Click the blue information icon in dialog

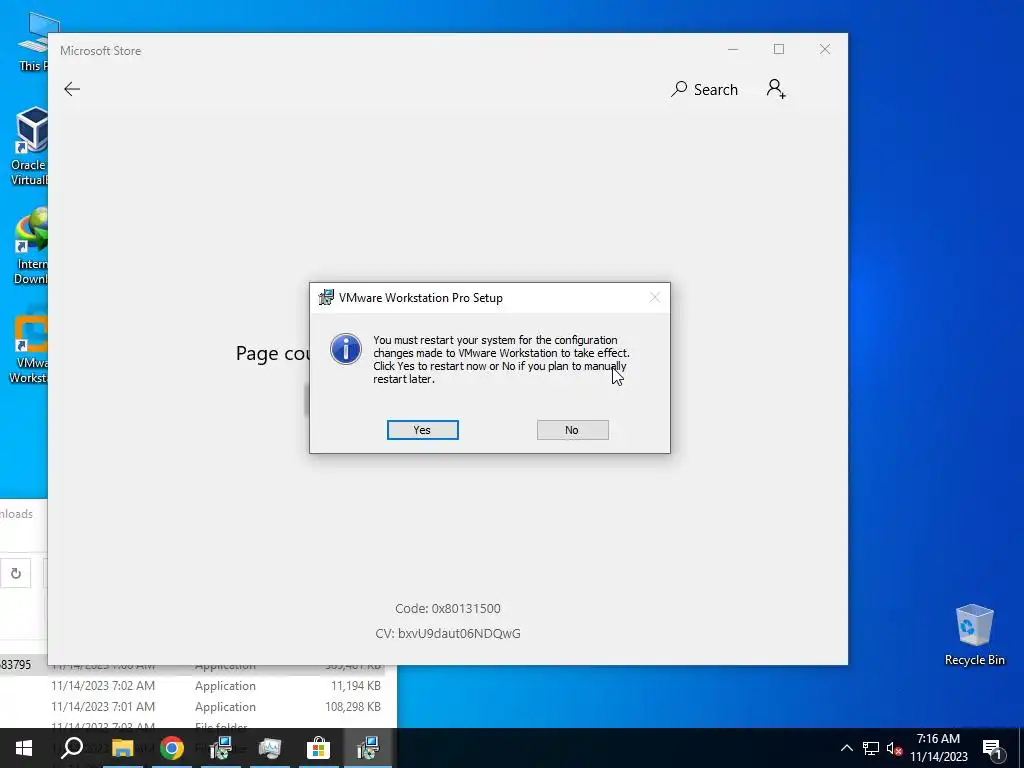point(345,349)
